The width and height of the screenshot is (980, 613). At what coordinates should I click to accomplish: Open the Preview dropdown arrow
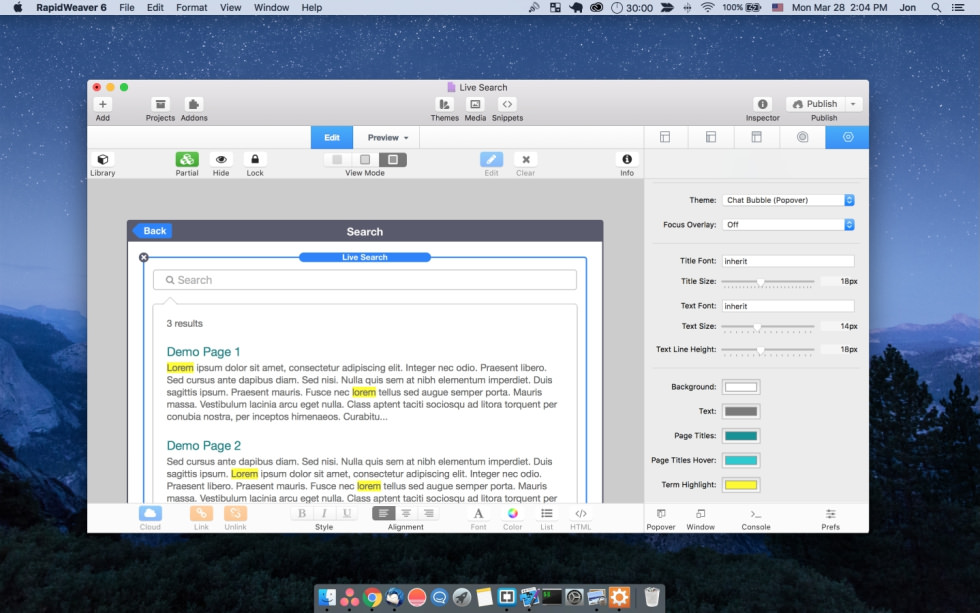(406, 138)
